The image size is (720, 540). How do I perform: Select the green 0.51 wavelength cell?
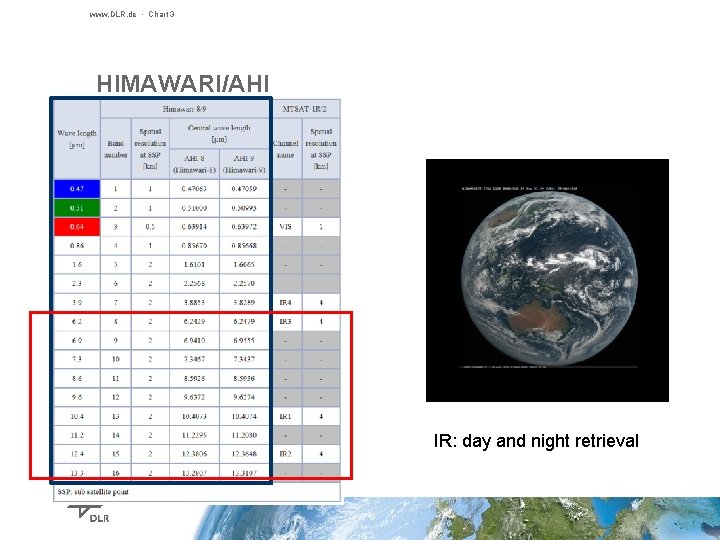tap(77, 208)
